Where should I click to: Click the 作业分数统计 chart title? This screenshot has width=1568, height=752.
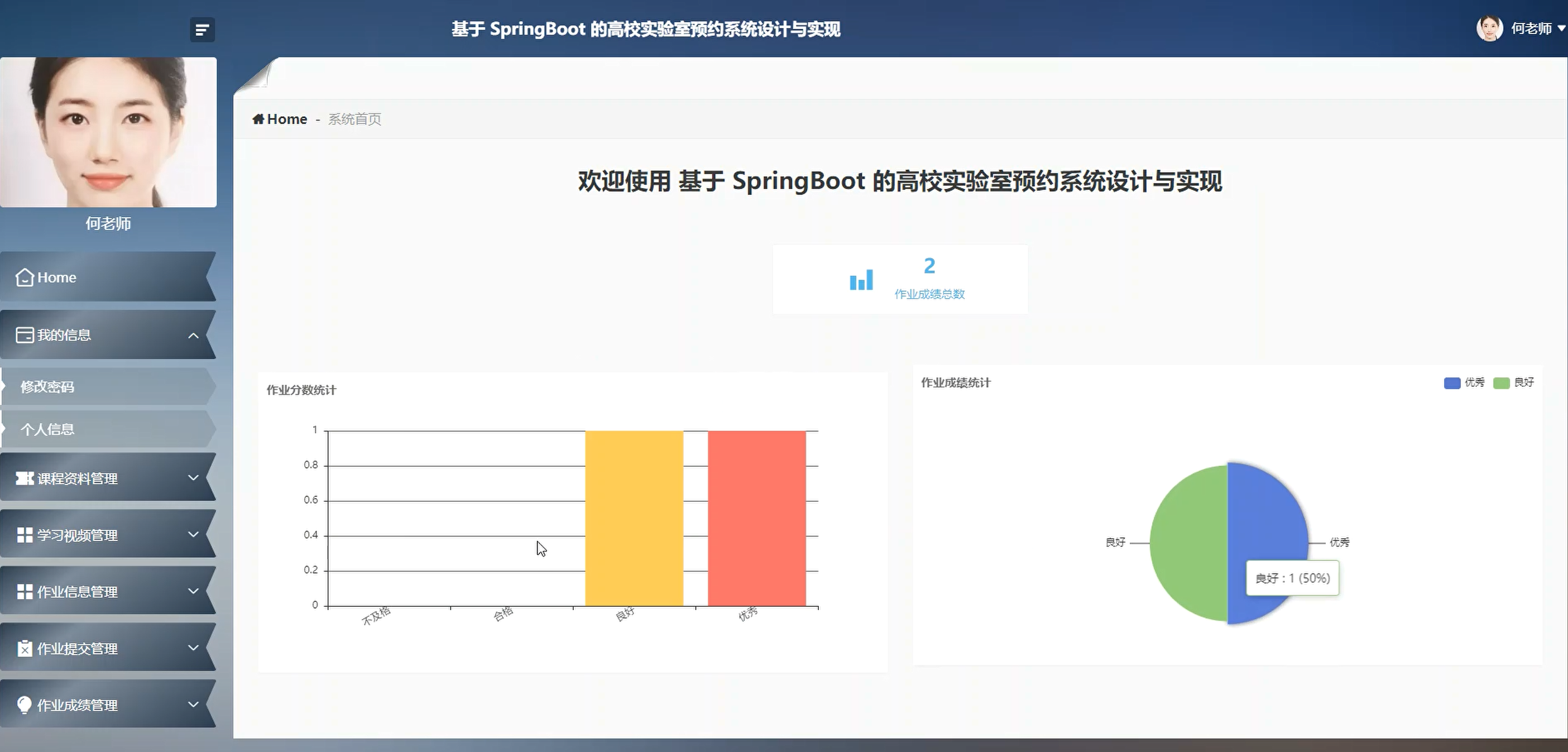click(x=301, y=390)
